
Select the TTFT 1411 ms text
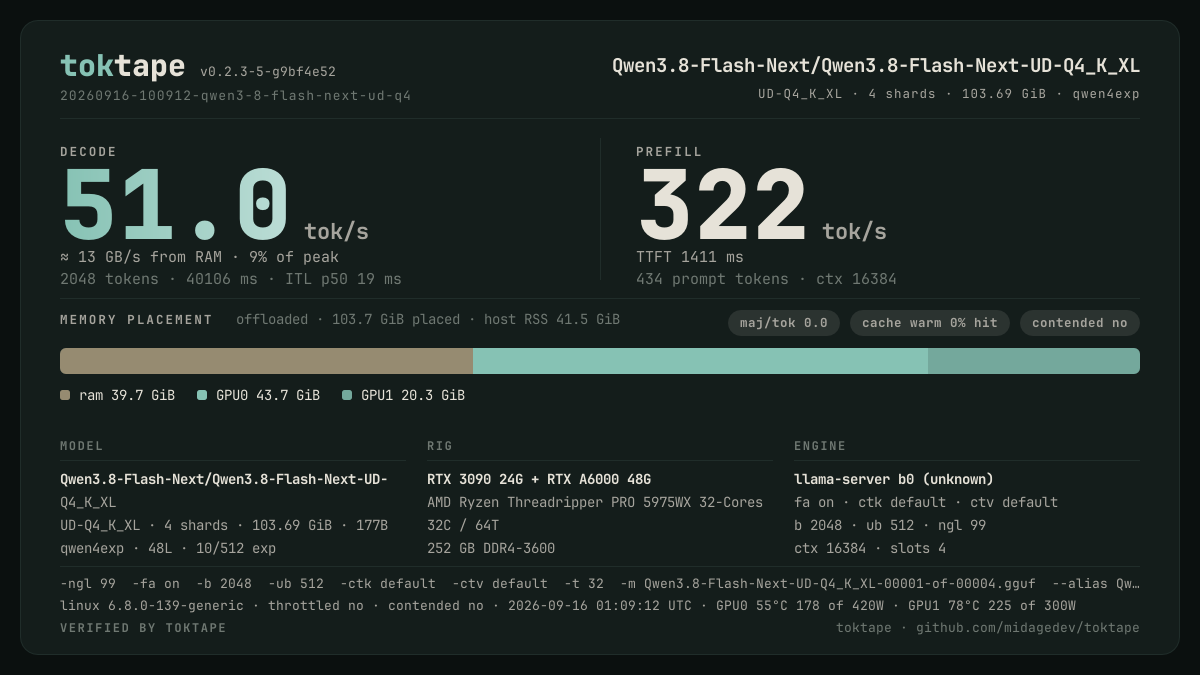tap(690, 257)
